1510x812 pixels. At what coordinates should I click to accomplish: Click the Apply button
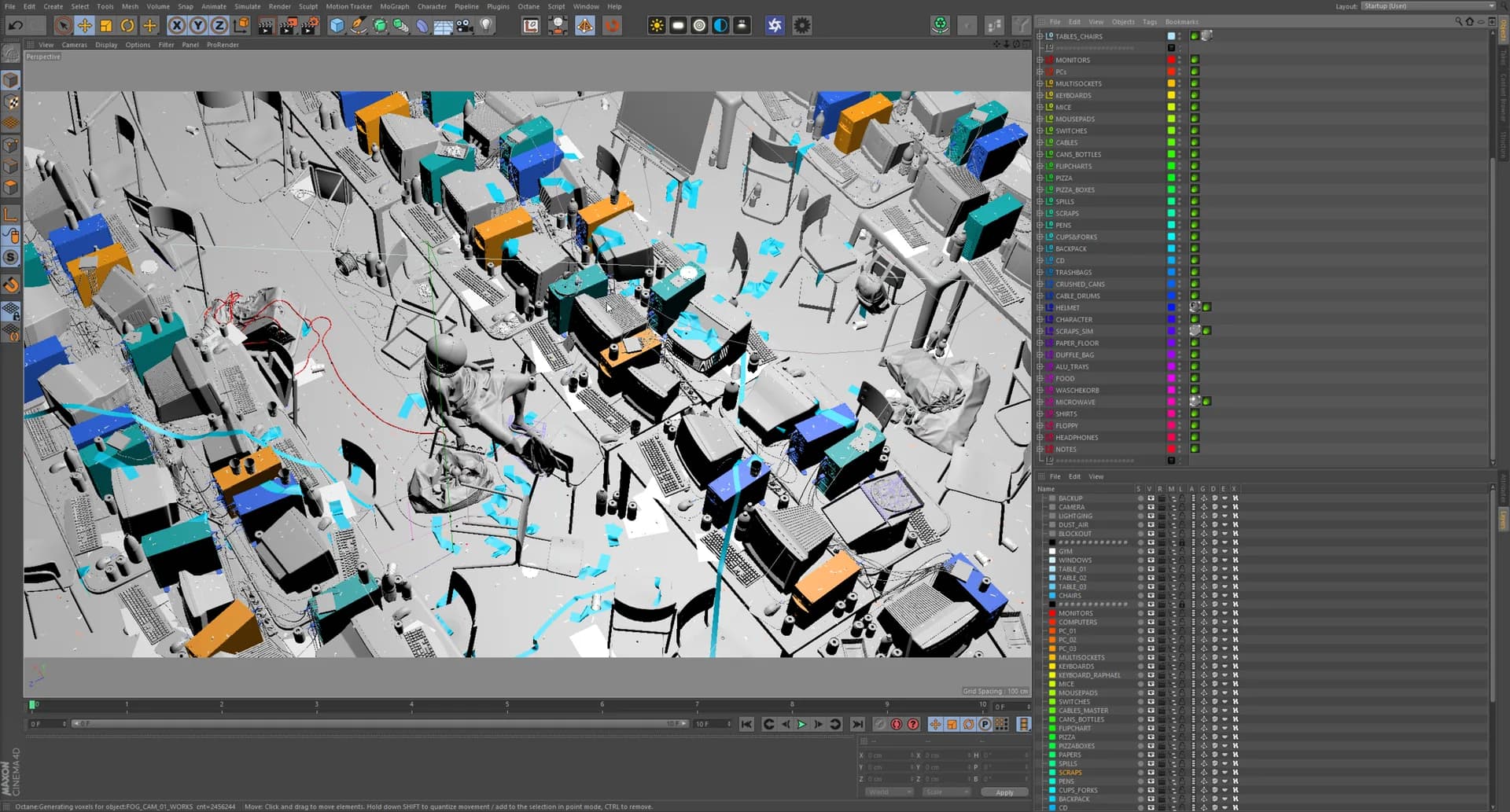click(1004, 792)
